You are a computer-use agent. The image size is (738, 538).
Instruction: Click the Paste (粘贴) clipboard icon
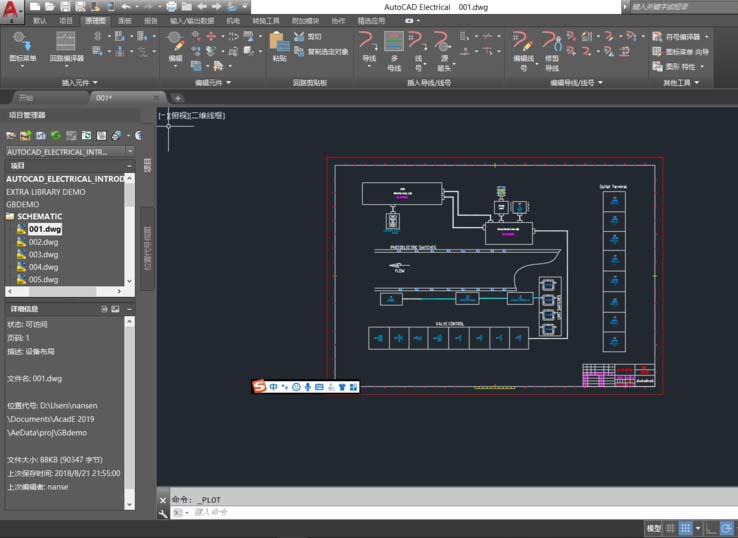tap(279, 47)
